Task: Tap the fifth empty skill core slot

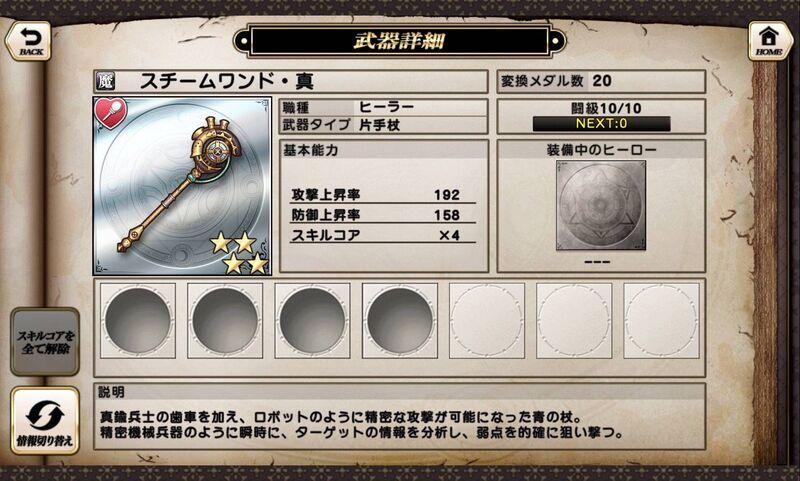Action: tap(487, 320)
